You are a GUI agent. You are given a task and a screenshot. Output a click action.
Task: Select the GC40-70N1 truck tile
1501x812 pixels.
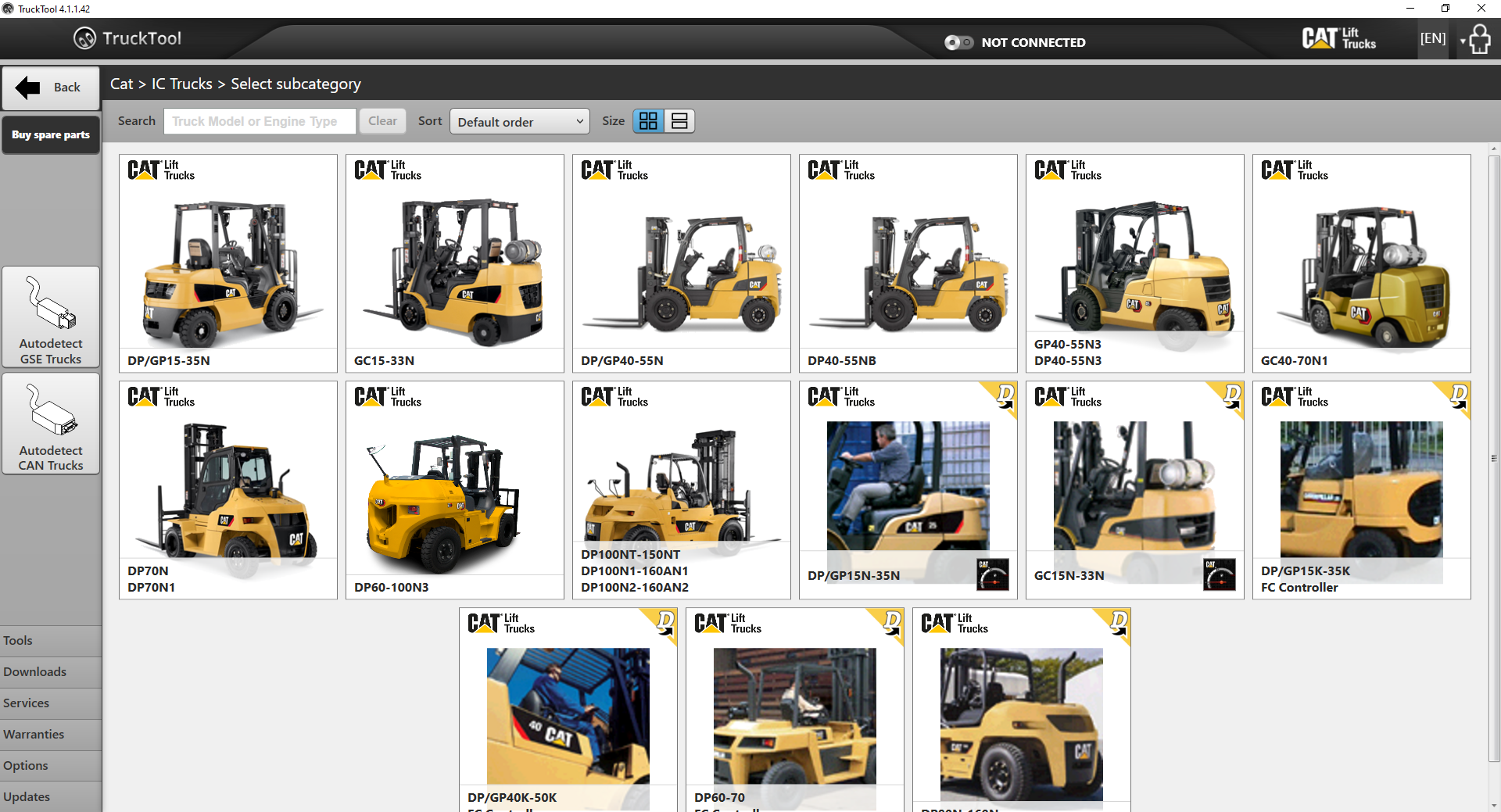[x=1362, y=263]
